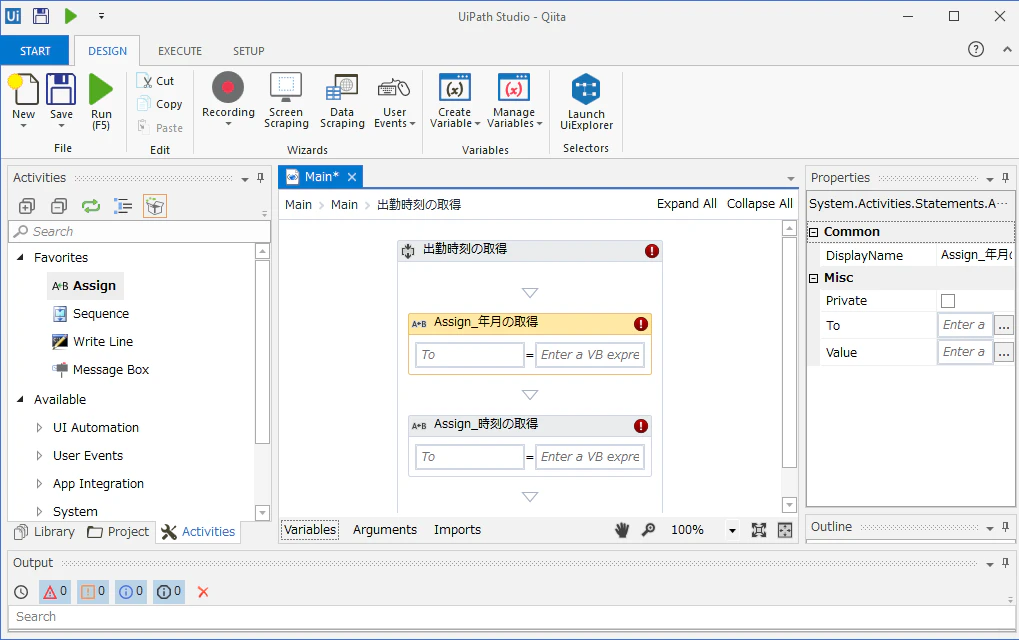Screen dimensions: 1019x640
Task: Click Create Variable icon
Action: (455, 88)
